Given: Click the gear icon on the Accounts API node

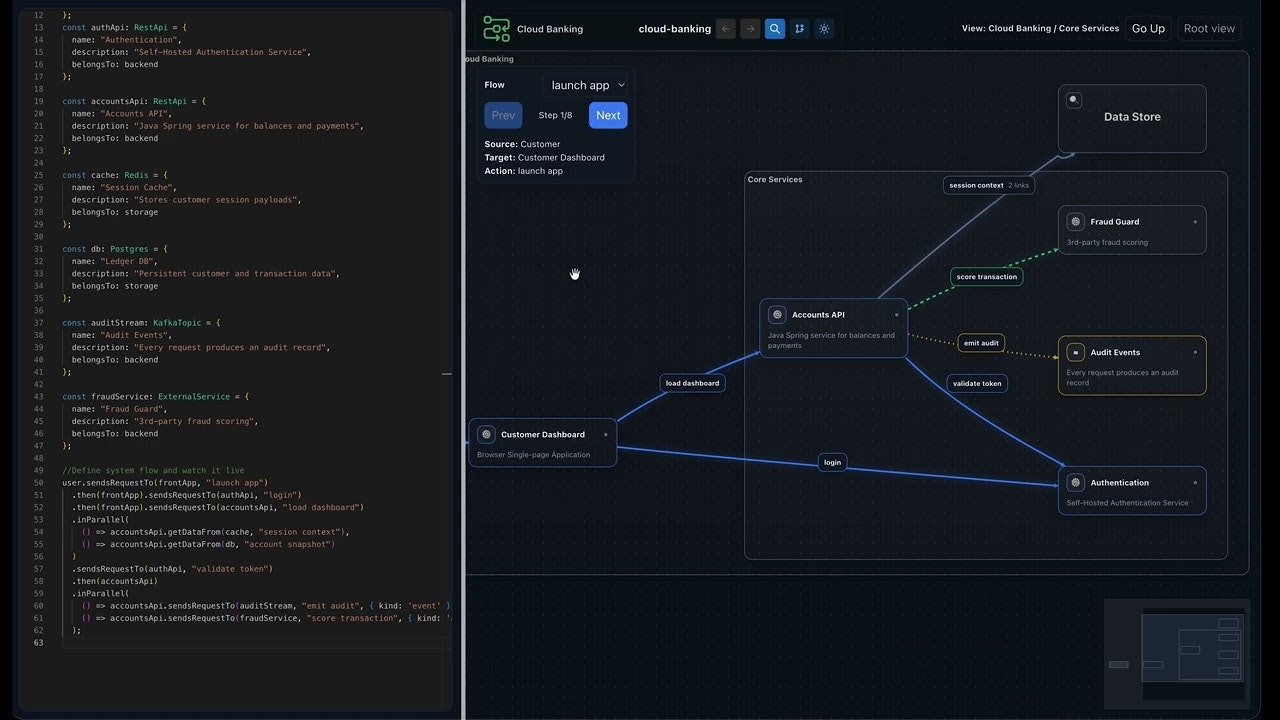Looking at the screenshot, I should [775, 314].
